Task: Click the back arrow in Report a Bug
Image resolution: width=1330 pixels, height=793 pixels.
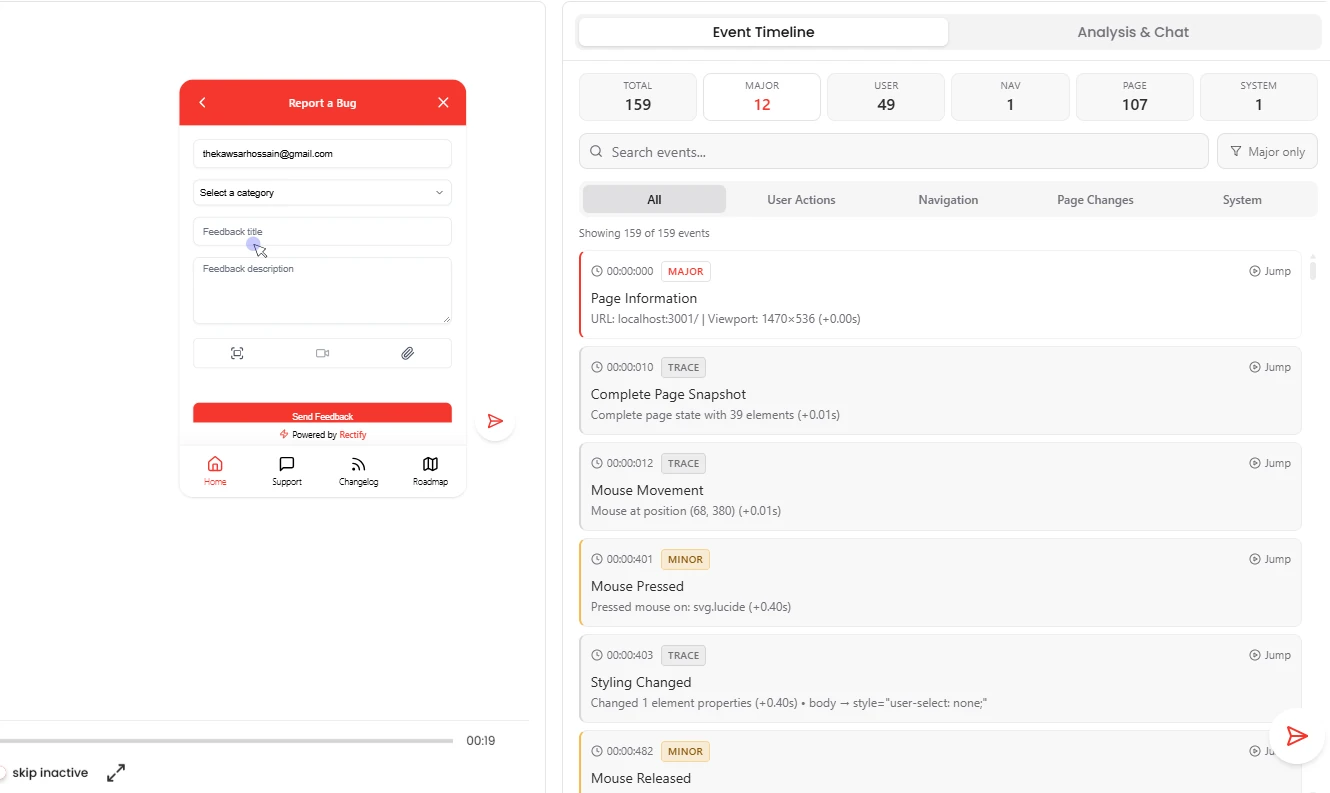Action: click(202, 103)
